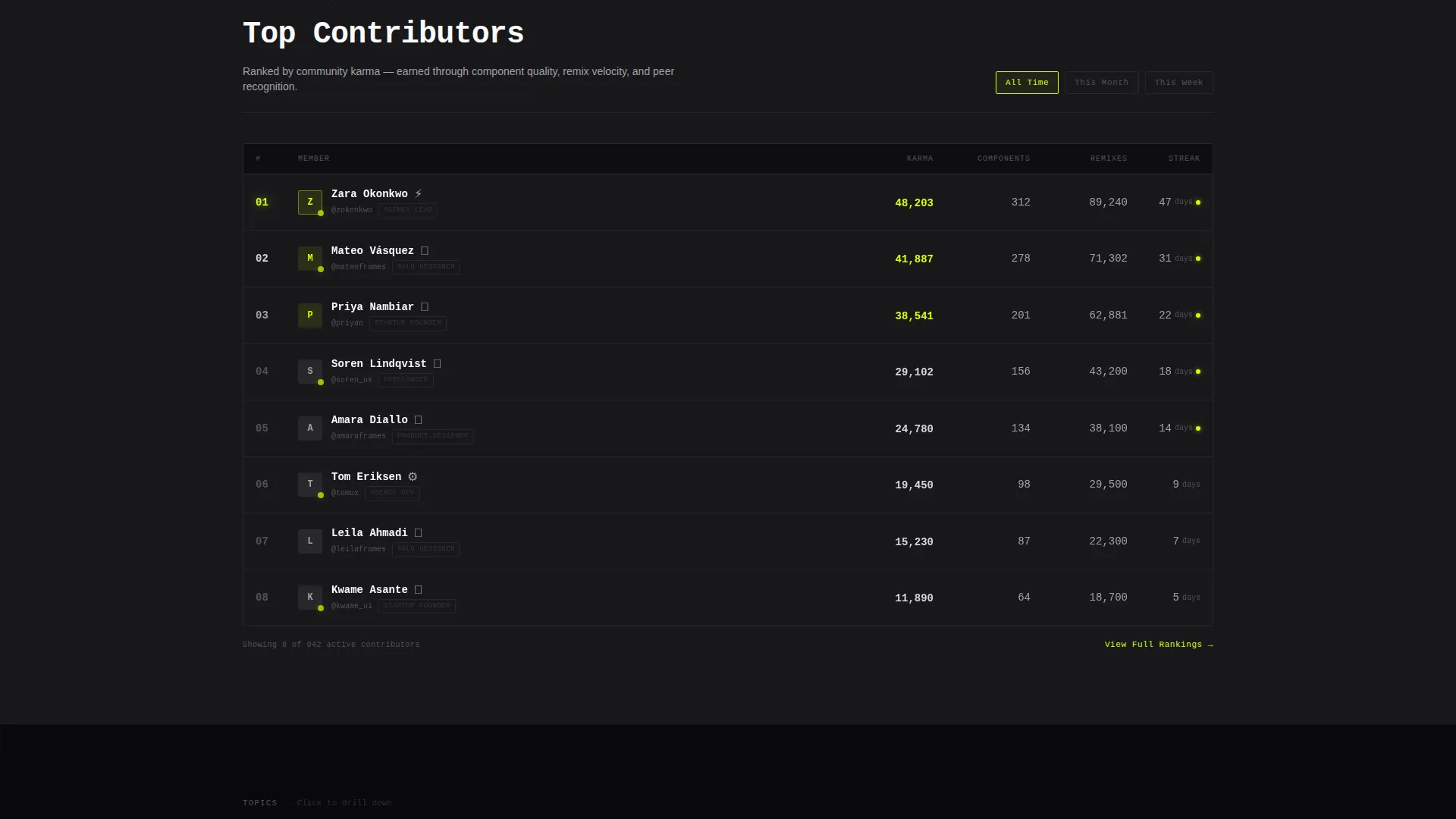The height and width of the screenshot is (819, 1456).
Task: Select the All Time filter
Action: 1027,83
